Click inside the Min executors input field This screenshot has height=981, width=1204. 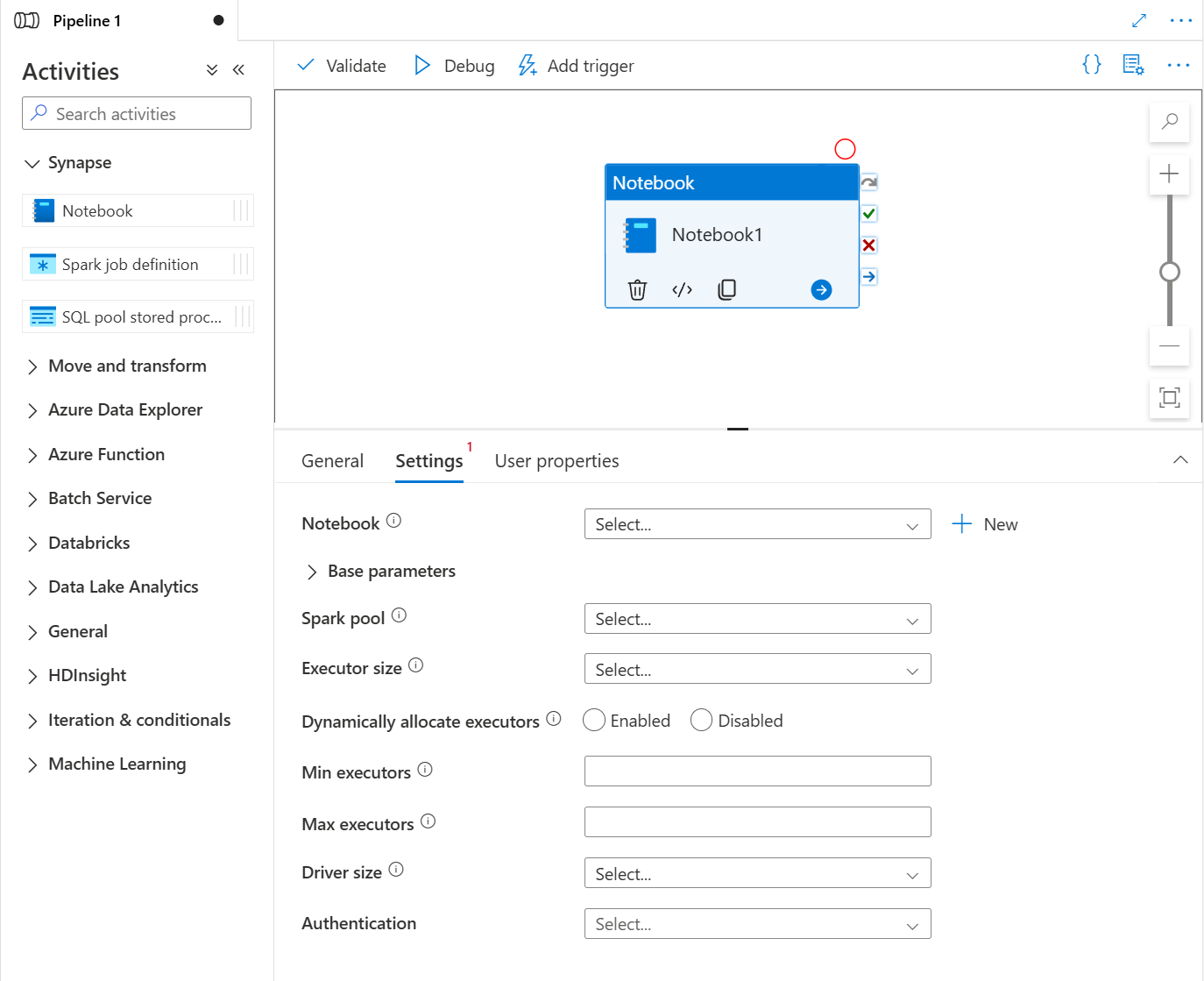coord(757,771)
